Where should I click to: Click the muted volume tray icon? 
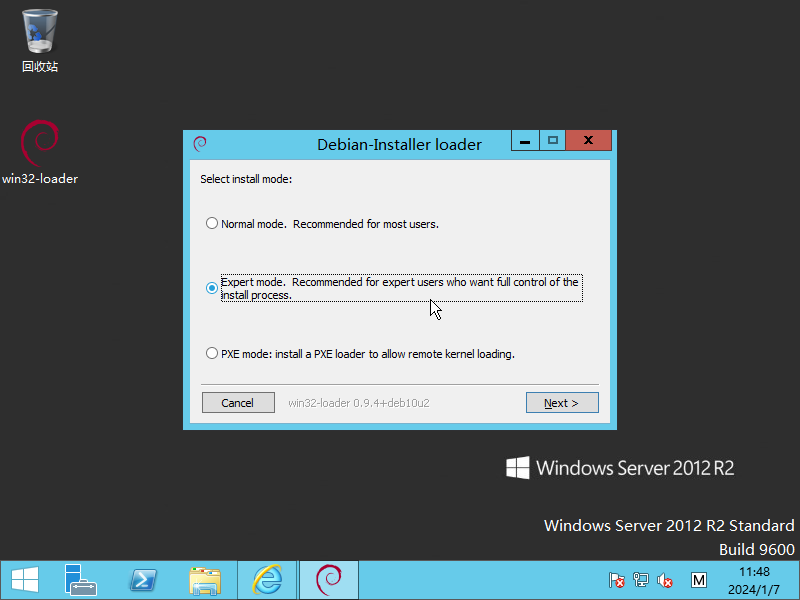click(664, 580)
